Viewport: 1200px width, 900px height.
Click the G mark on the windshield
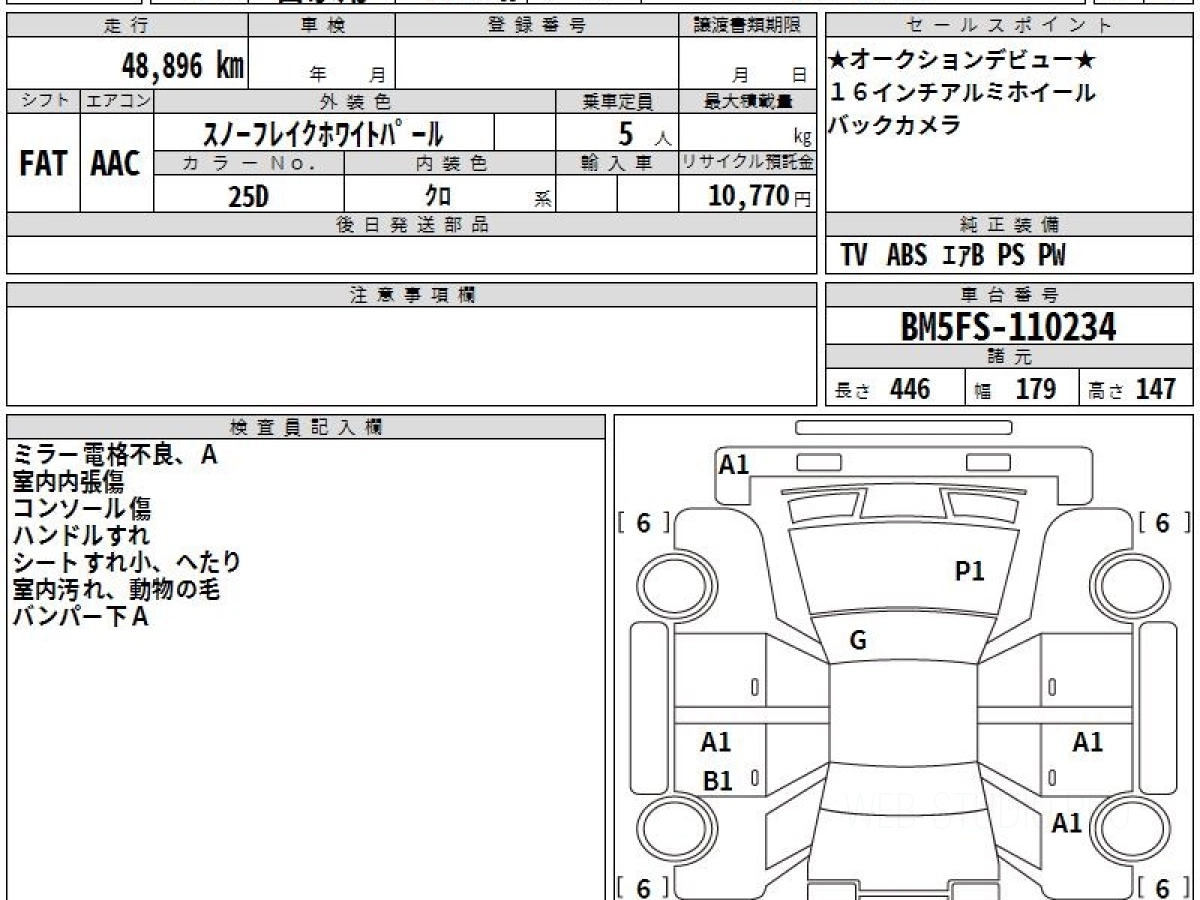(857, 642)
